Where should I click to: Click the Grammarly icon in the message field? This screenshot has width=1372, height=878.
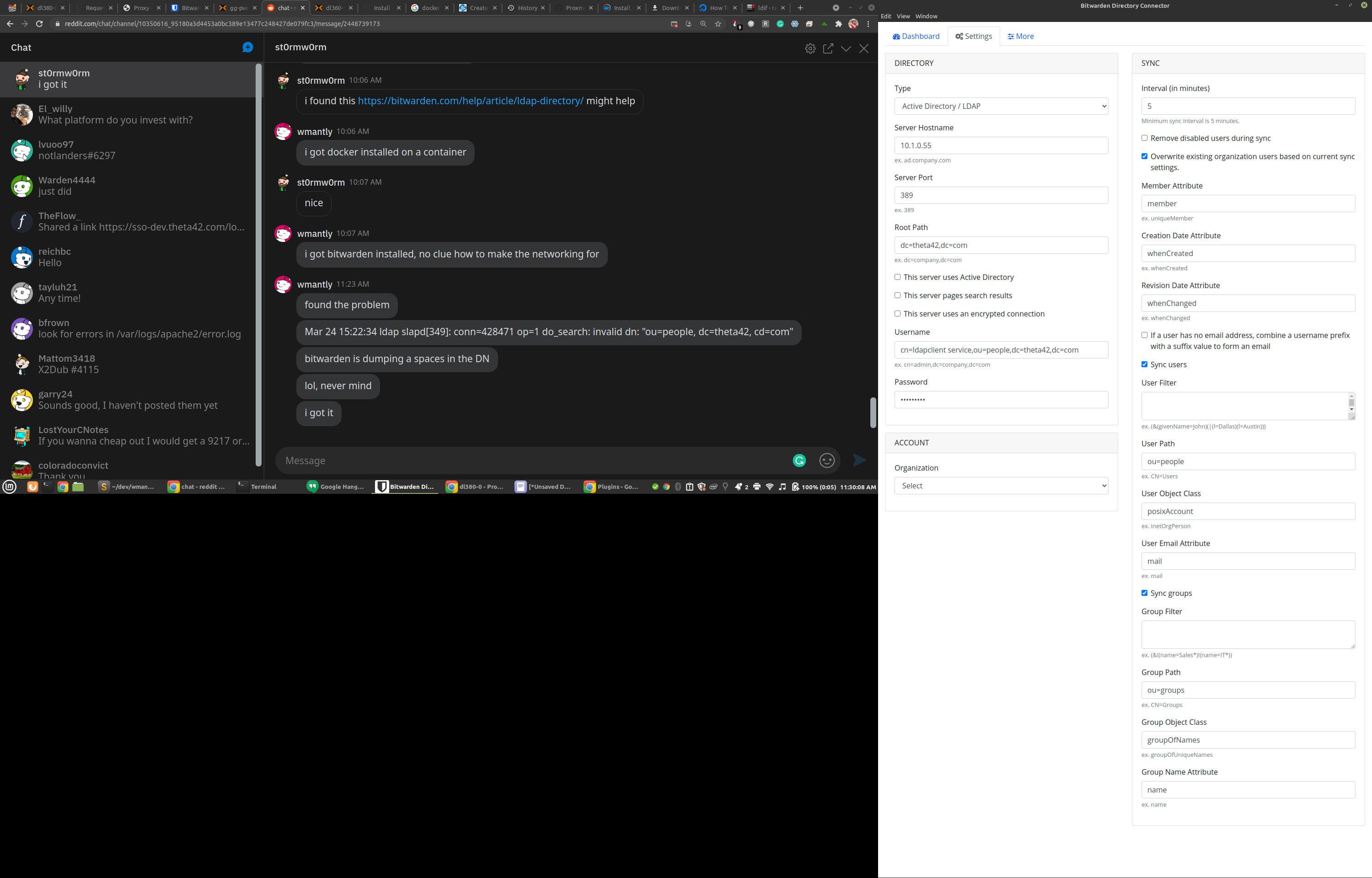click(799, 460)
